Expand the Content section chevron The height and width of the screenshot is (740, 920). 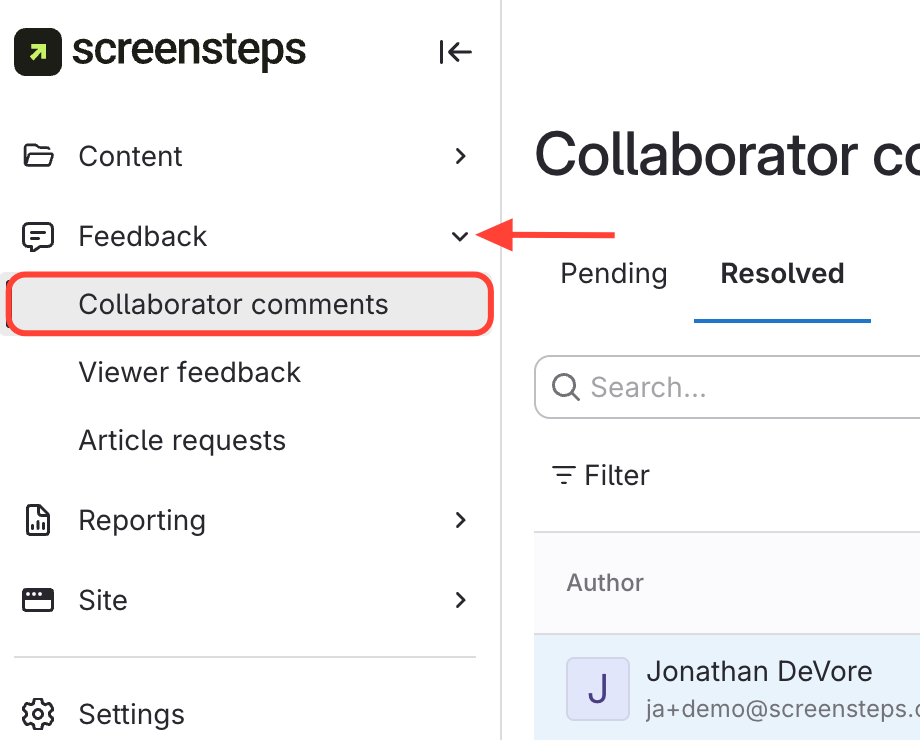[460, 156]
